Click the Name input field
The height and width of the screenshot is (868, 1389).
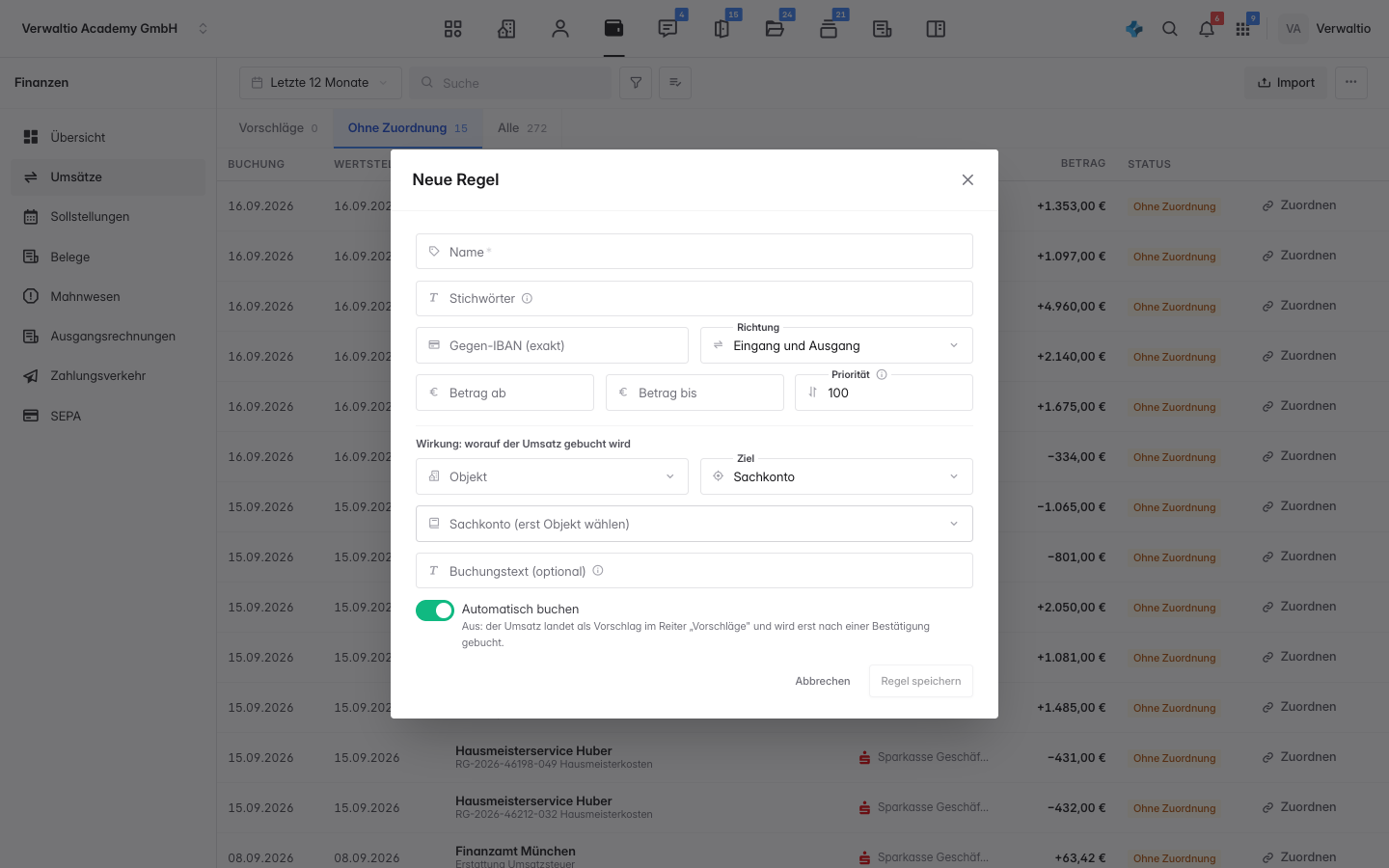coord(694,252)
